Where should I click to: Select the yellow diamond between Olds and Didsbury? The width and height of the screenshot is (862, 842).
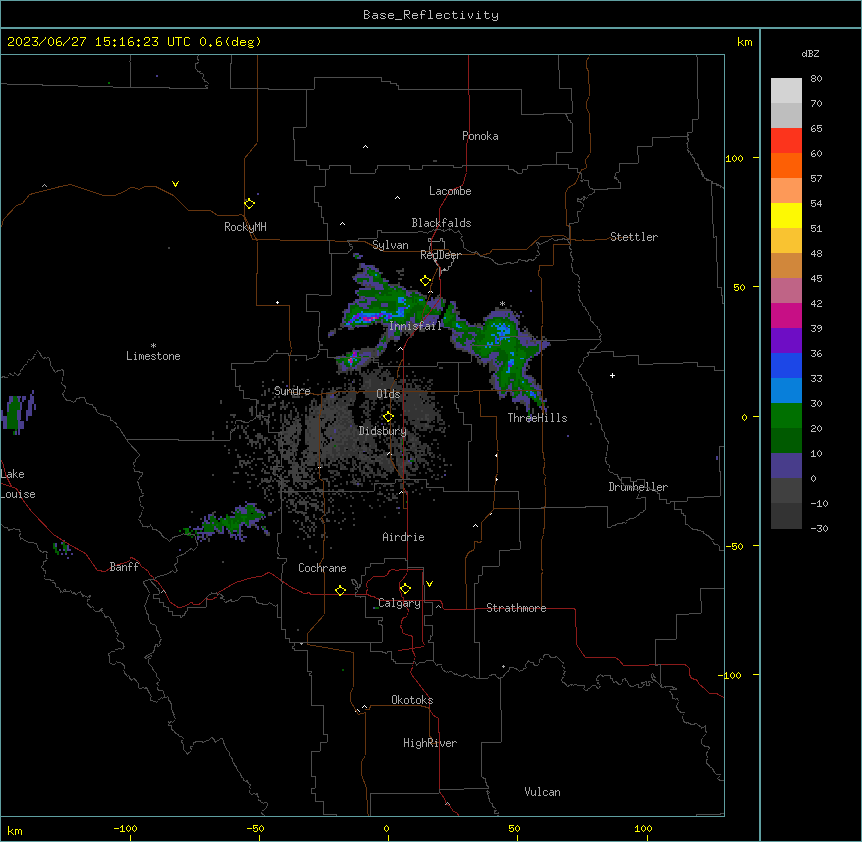(388, 417)
